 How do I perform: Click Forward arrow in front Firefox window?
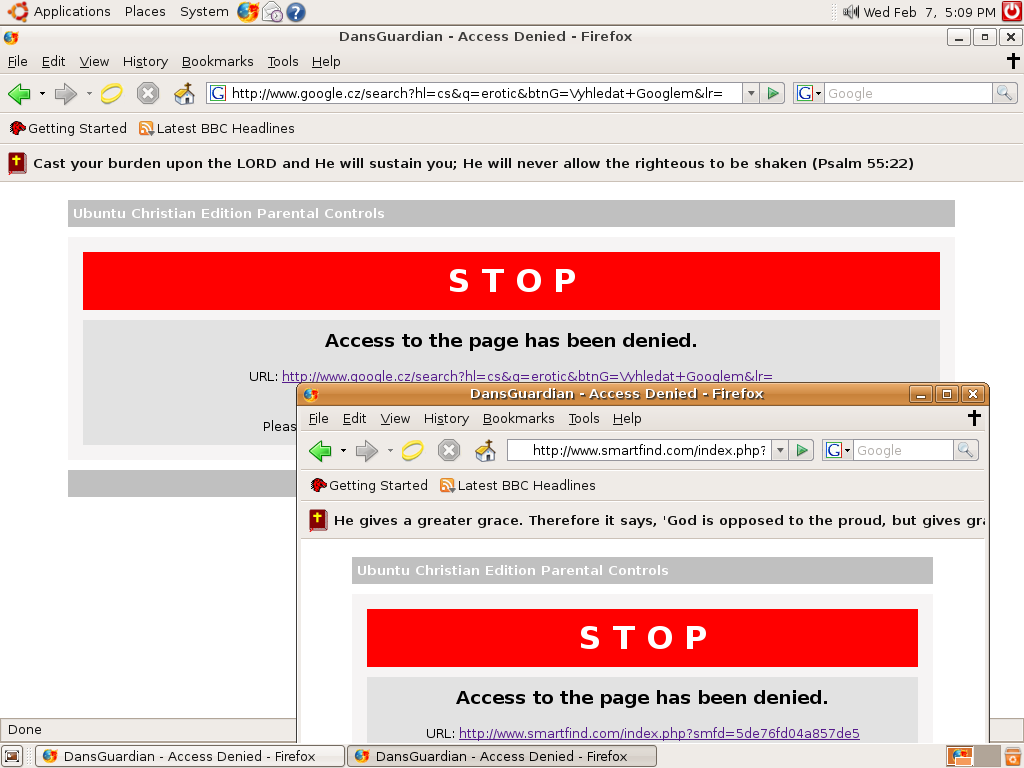coord(366,451)
